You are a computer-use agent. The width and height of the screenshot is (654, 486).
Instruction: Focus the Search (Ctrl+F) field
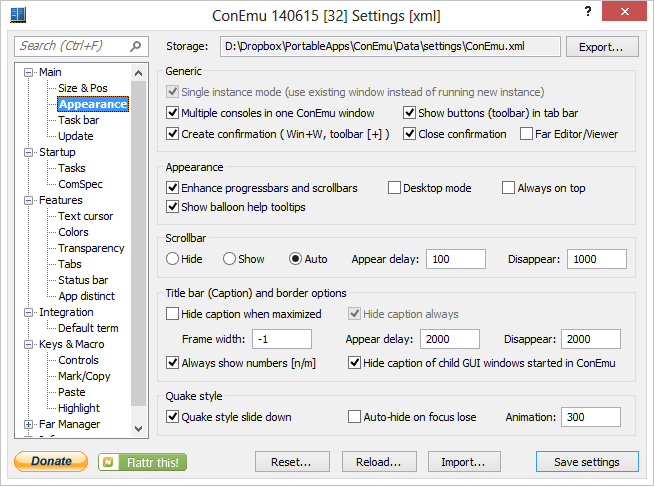pyautogui.click(x=81, y=46)
